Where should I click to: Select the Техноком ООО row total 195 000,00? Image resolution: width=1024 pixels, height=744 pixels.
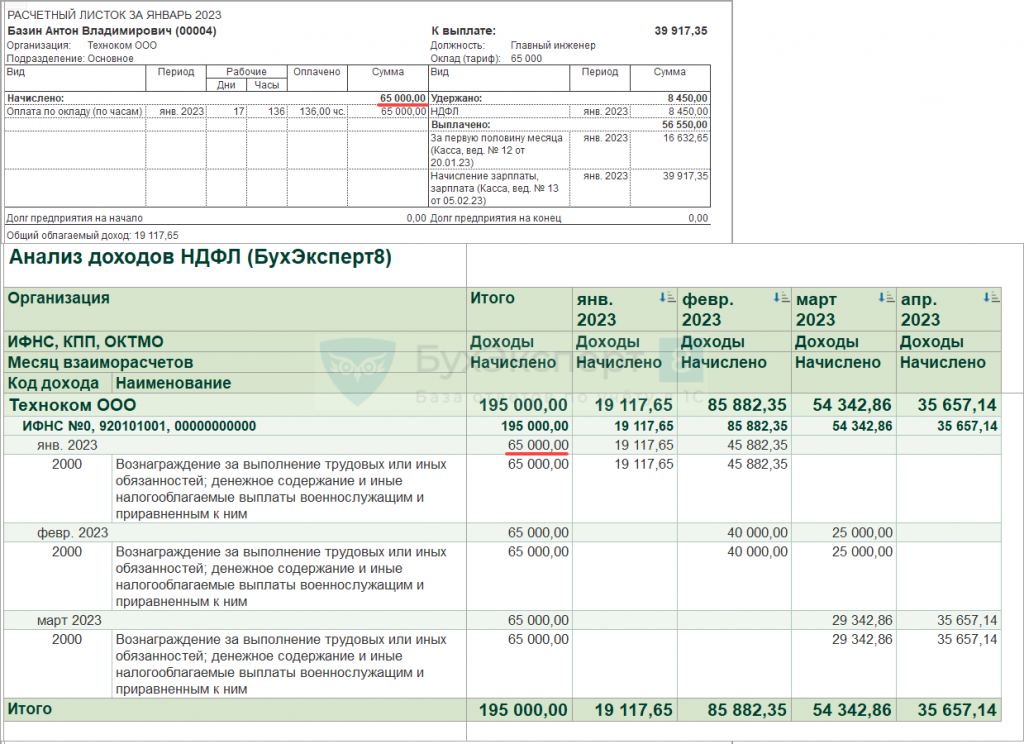(x=523, y=405)
